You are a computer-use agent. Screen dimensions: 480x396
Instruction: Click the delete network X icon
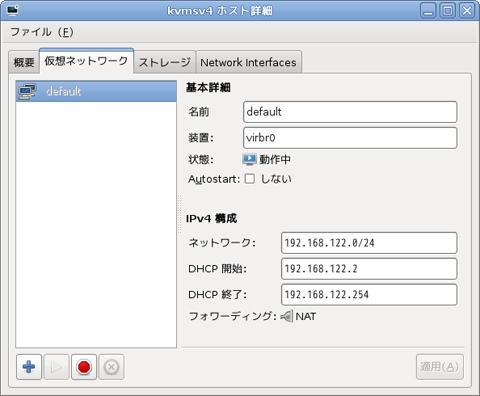(111, 367)
